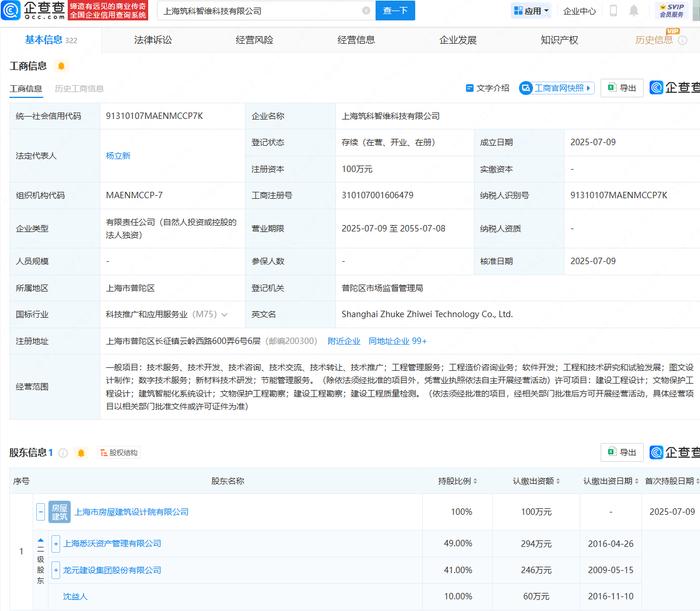Image resolution: width=700 pixels, height=611 pixels.
Task: Clear the search box text
Action: (366, 11)
